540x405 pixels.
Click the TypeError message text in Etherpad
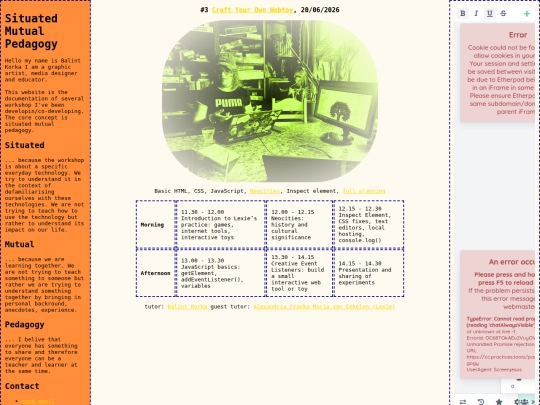pyautogui.click(x=501, y=322)
